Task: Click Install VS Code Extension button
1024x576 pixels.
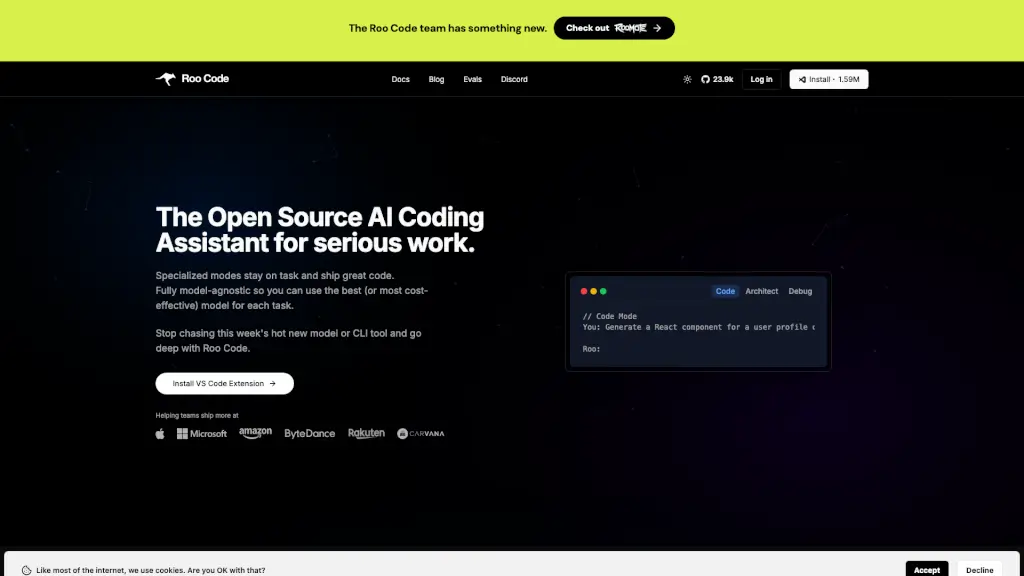Action: (x=225, y=383)
